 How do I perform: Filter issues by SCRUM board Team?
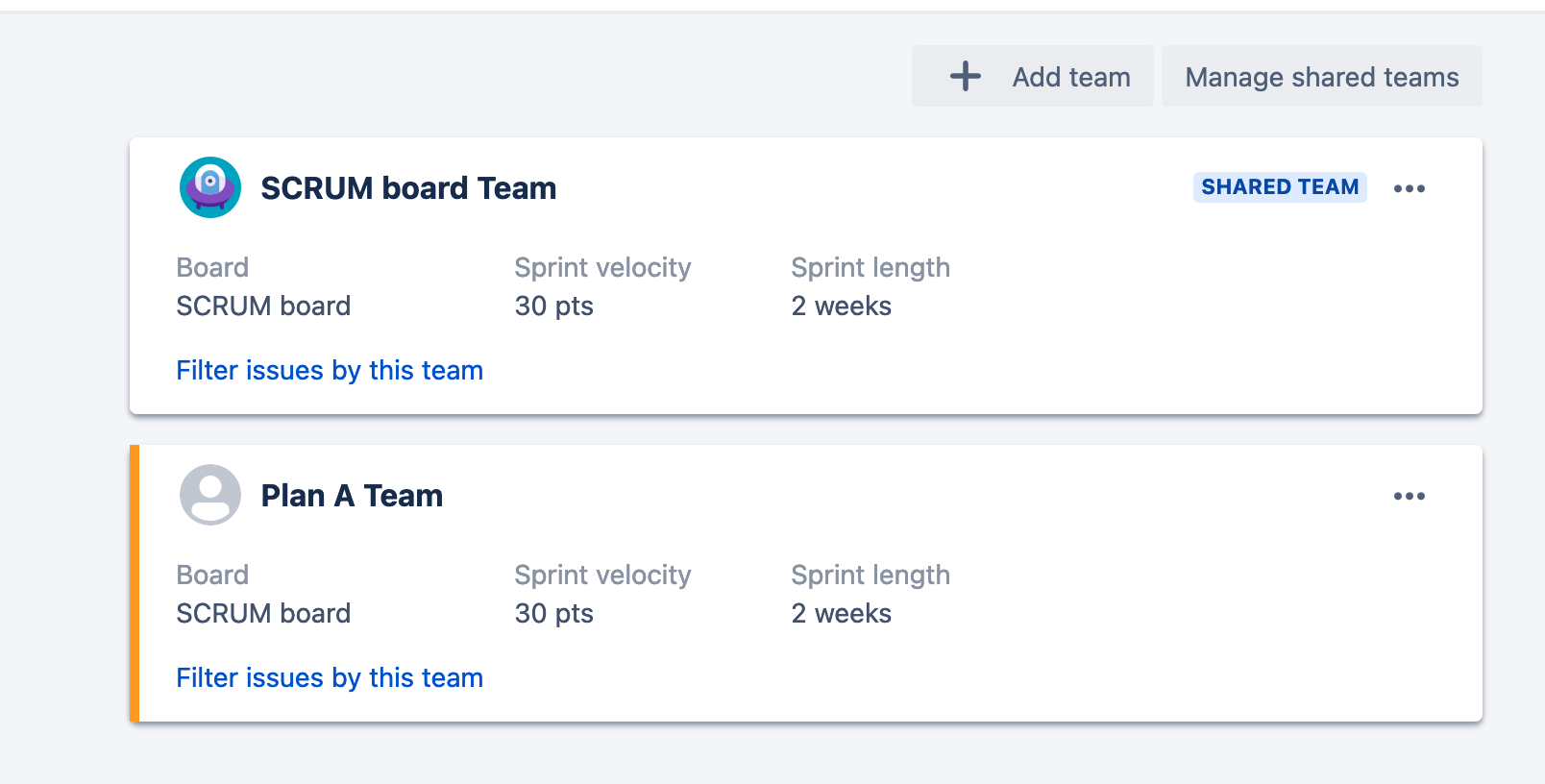330,371
